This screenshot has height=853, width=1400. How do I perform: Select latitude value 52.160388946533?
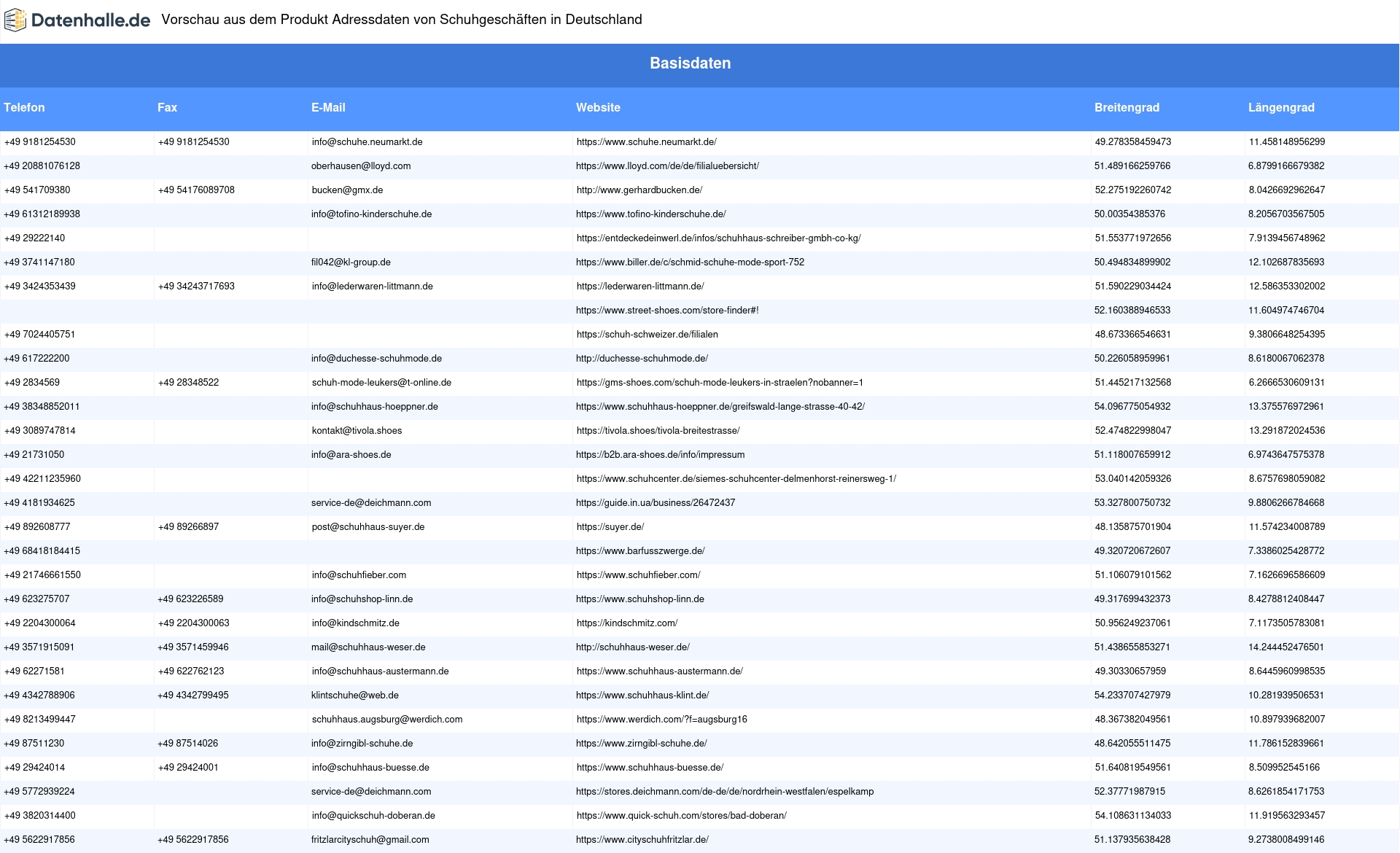[x=1132, y=311]
